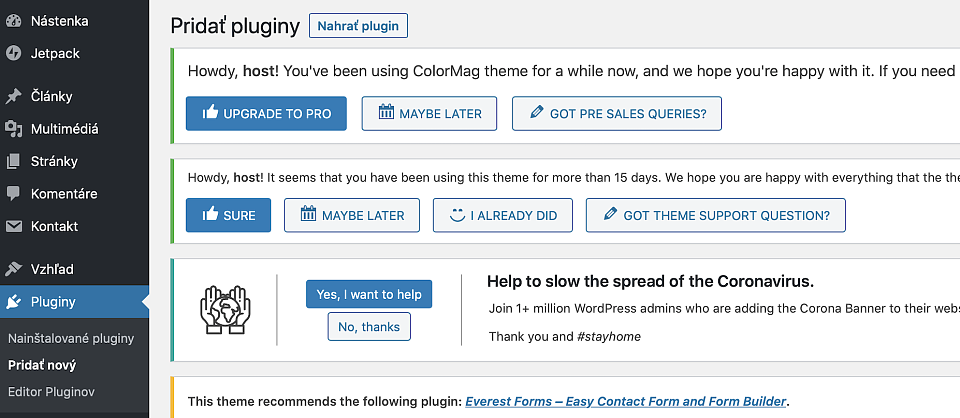Open Nainštalované pluginy submenu item
Screen dimensions: 960x418
71,338
